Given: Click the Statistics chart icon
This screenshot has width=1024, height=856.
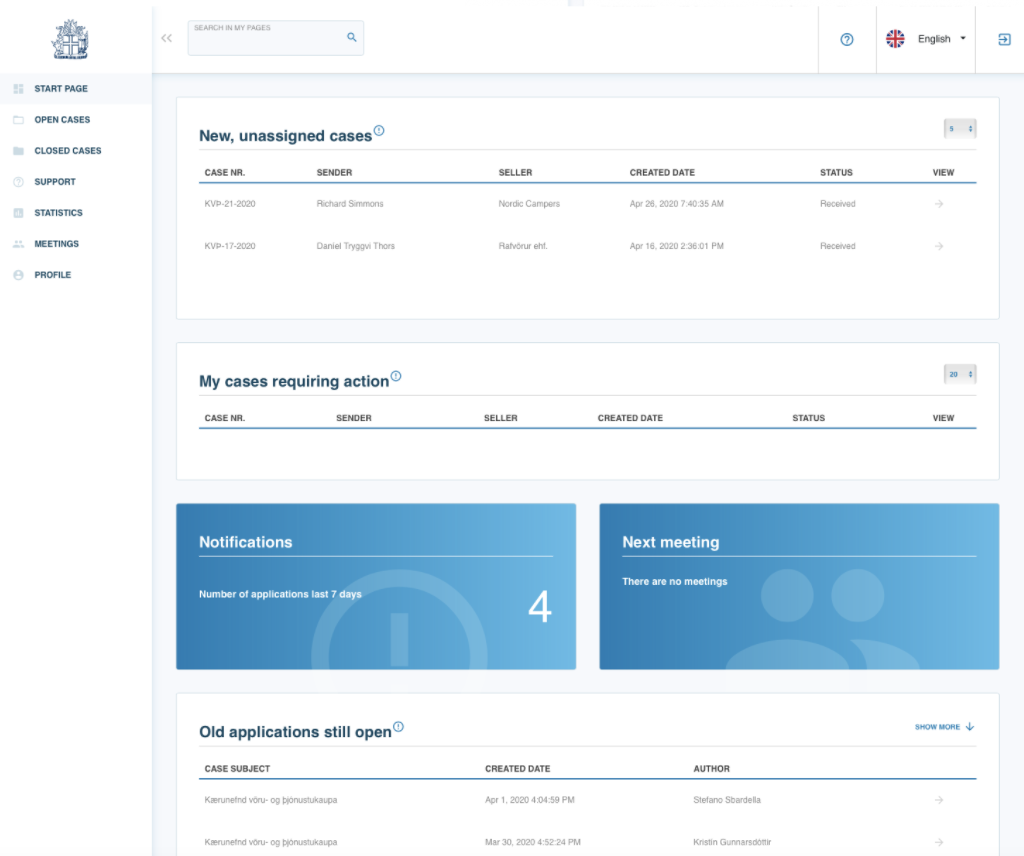Looking at the screenshot, I should coord(18,213).
